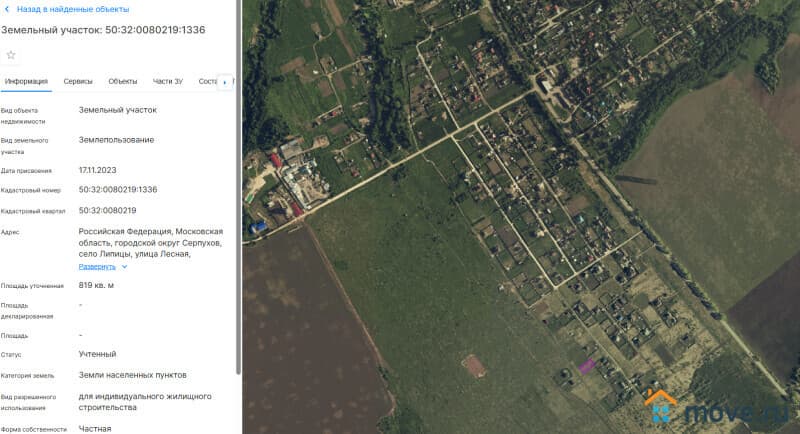
Task: Click the 819 кв. м area value
Action: [x=96, y=286]
